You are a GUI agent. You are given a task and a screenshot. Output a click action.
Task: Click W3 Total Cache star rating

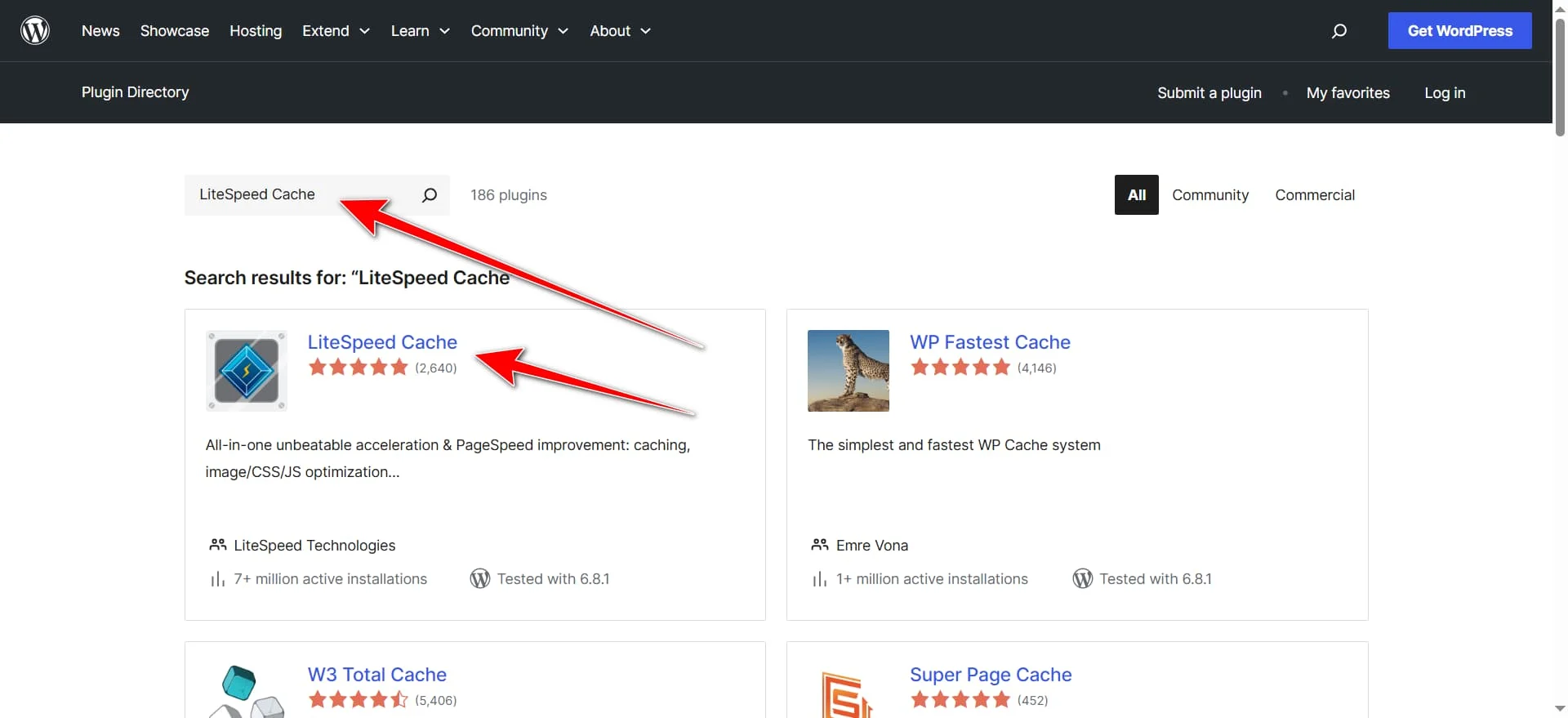tap(358, 700)
